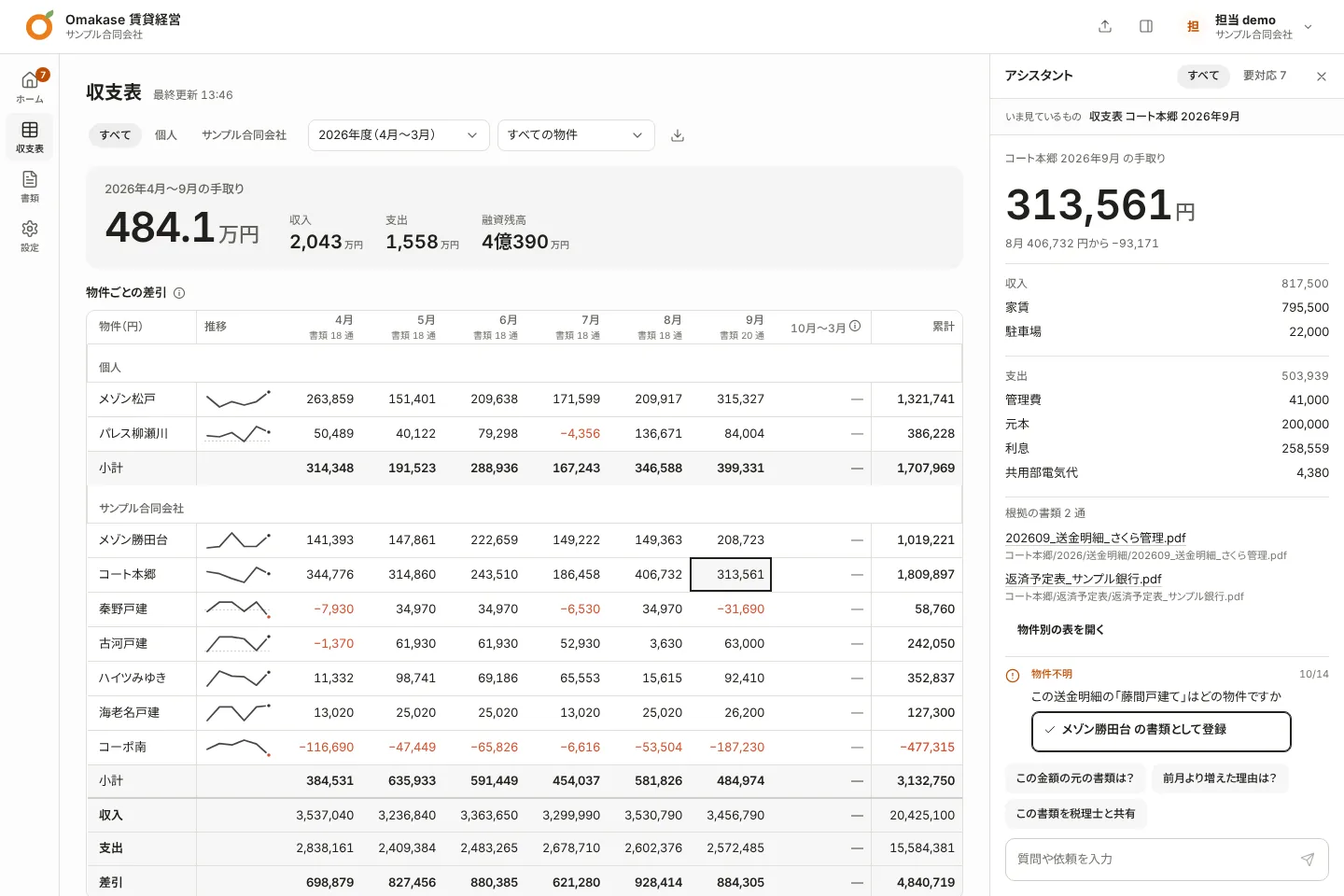
Task: Close the アシスタント panel
Action: coord(1322,77)
